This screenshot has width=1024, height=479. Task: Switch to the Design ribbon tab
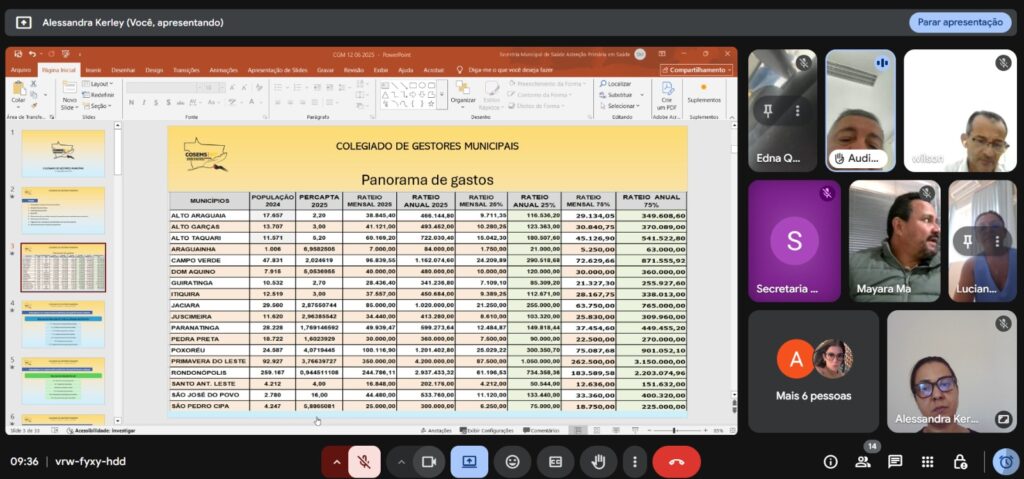pyautogui.click(x=154, y=70)
